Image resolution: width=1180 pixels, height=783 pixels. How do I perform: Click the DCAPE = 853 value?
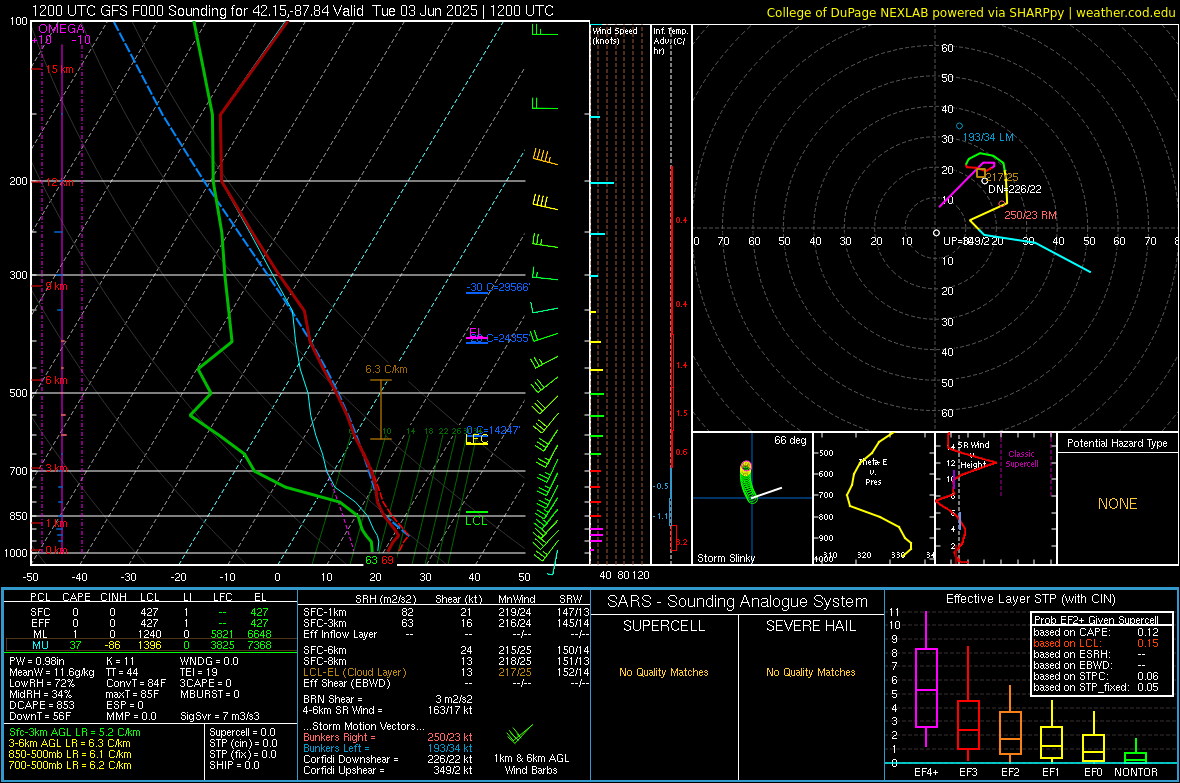click(x=41, y=705)
